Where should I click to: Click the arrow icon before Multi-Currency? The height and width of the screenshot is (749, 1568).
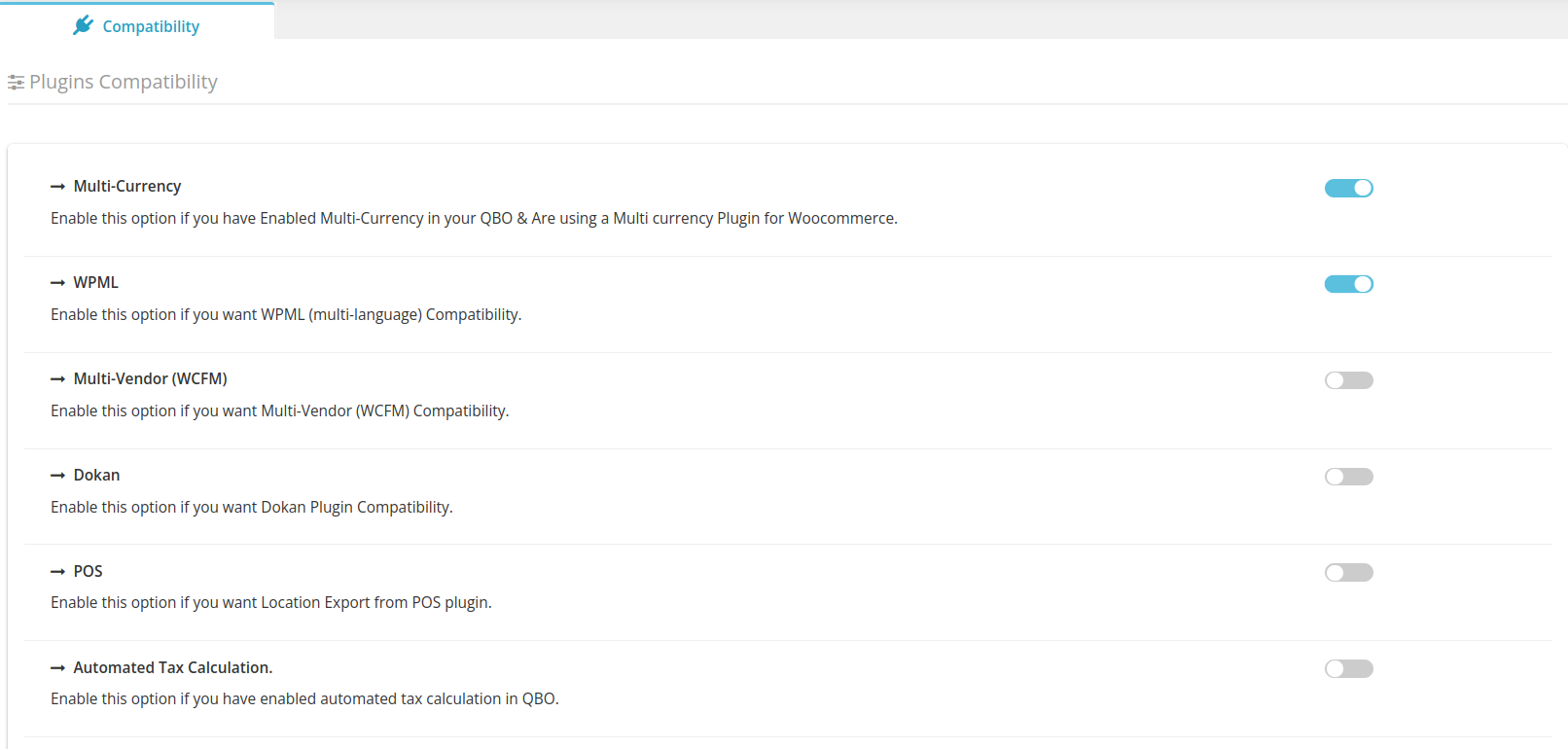point(57,187)
